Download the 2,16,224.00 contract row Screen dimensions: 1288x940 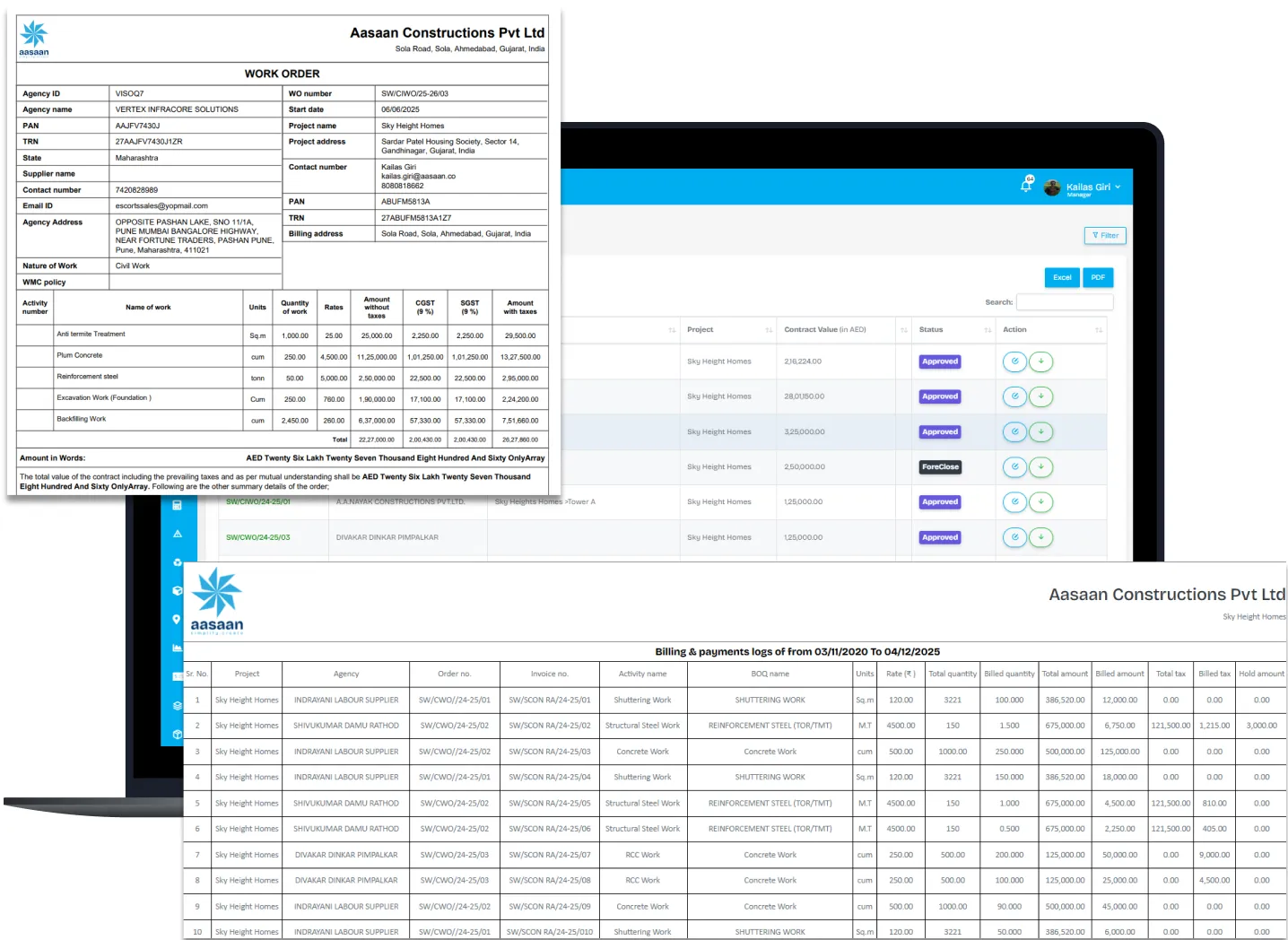(x=1040, y=361)
